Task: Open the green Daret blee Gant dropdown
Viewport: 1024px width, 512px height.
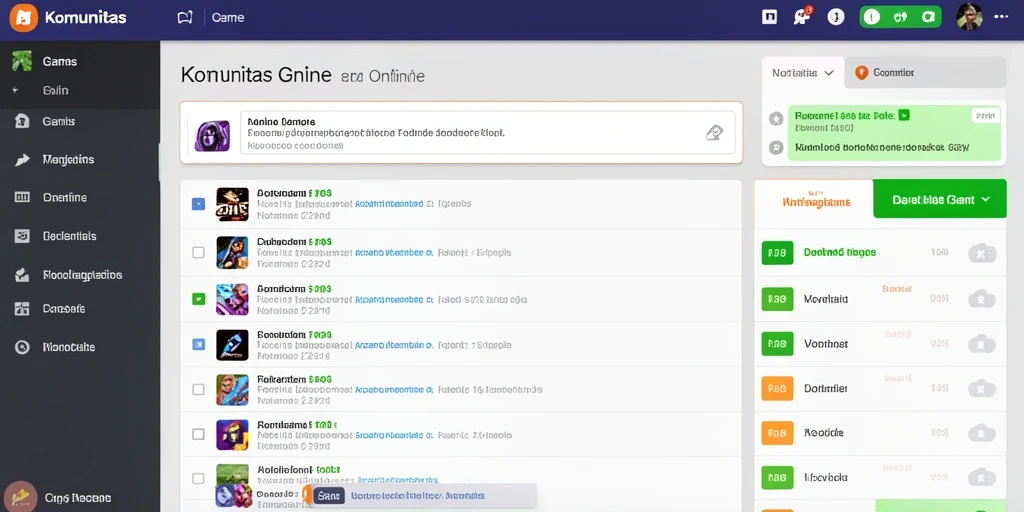Action: [x=940, y=199]
